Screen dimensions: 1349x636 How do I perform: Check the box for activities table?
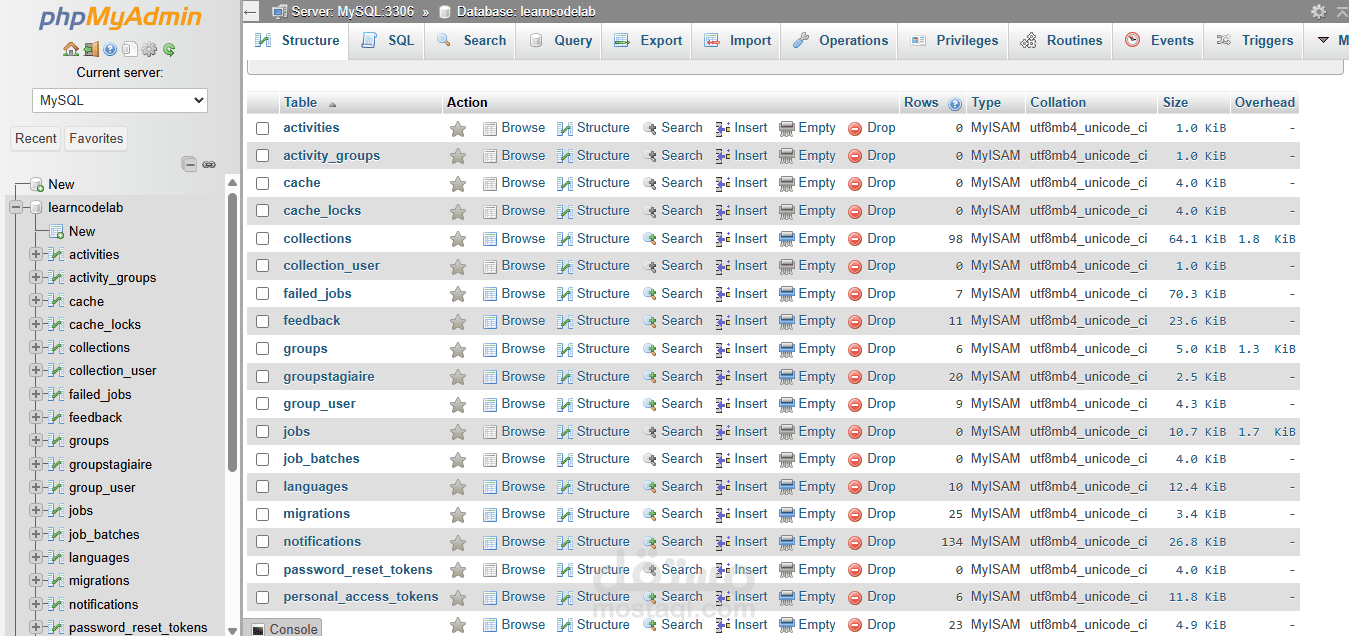pos(263,128)
